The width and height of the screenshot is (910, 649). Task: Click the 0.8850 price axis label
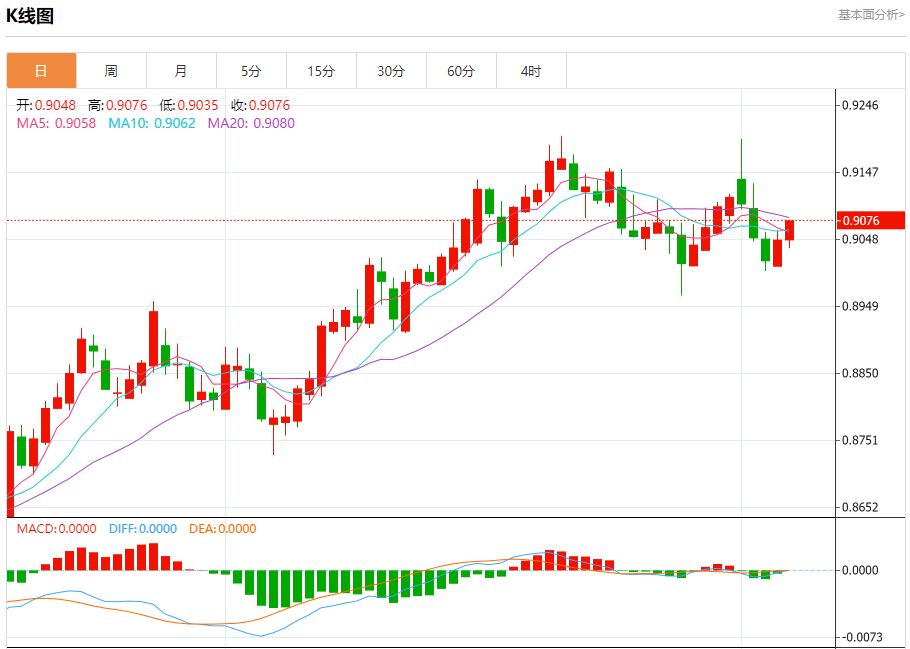861,373
